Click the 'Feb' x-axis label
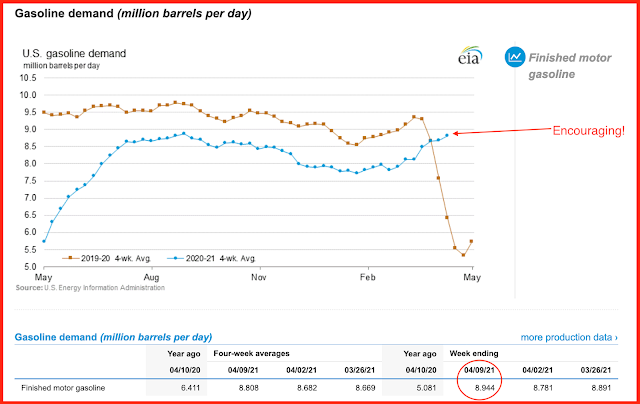 click(x=367, y=277)
